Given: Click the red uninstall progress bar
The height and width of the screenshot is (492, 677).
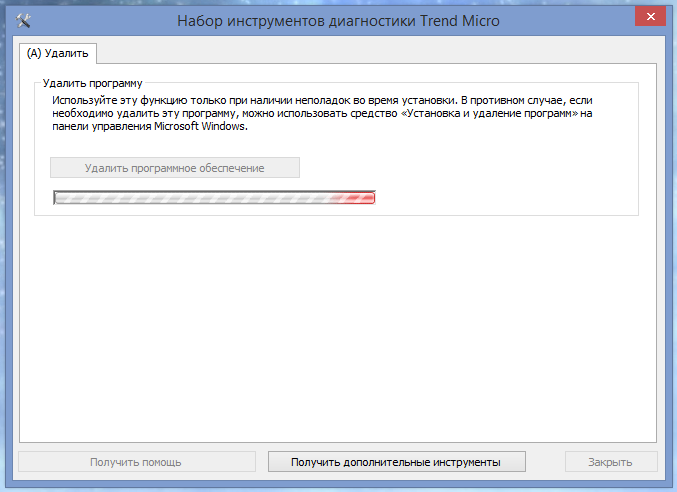Looking at the screenshot, I should tap(214, 198).
